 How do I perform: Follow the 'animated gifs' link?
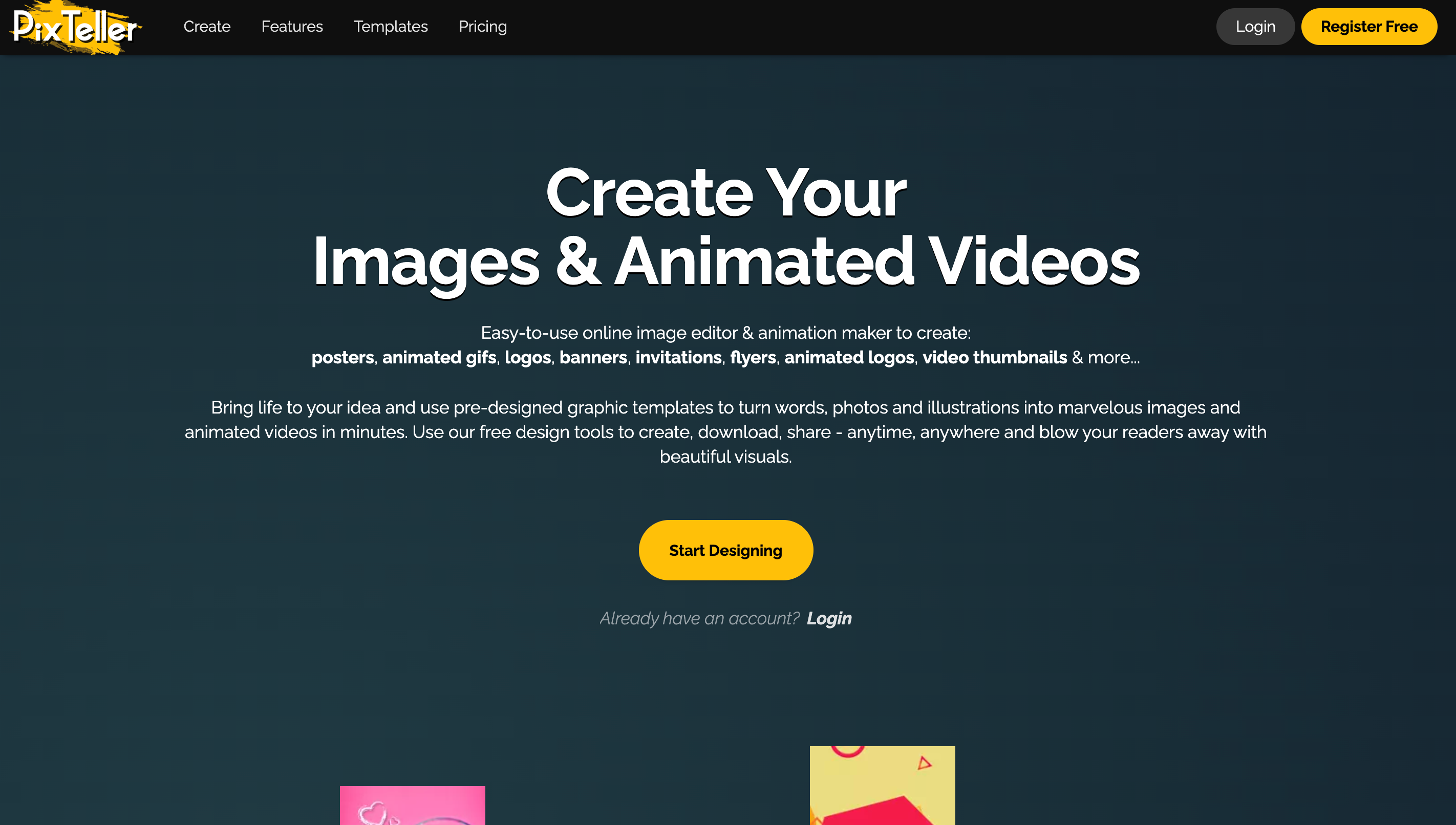[439, 358]
